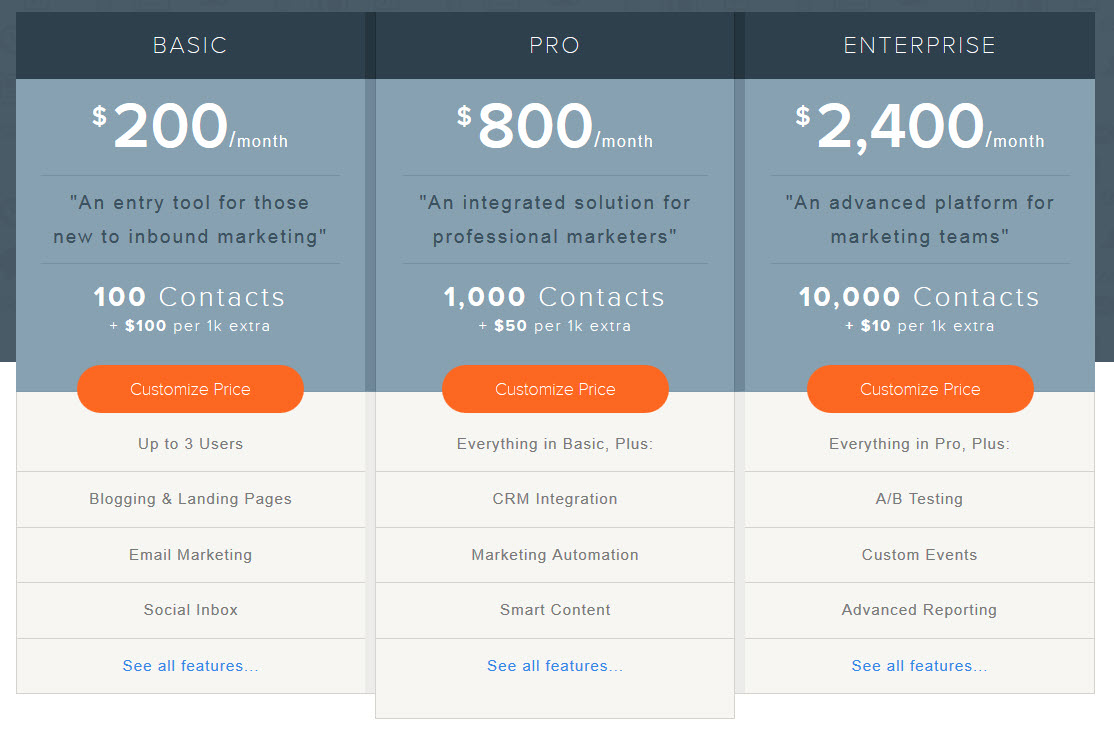Viewport: 1114px width, 736px height.
Task: Select the ENTERPRISE plan header
Action: (920, 46)
